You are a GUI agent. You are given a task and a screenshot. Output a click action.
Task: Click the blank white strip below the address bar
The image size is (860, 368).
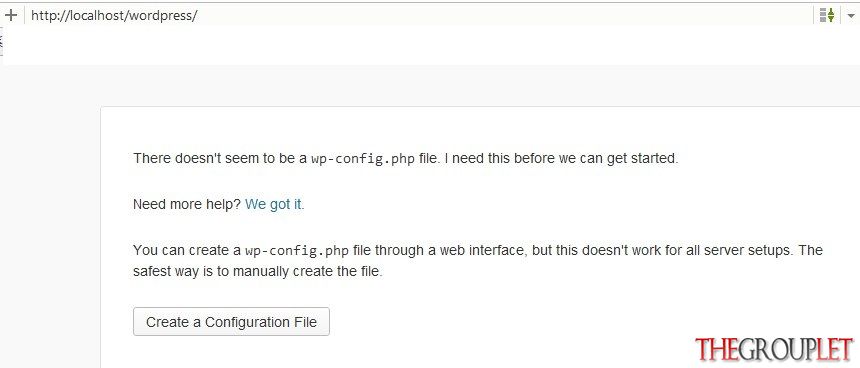(428, 45)
